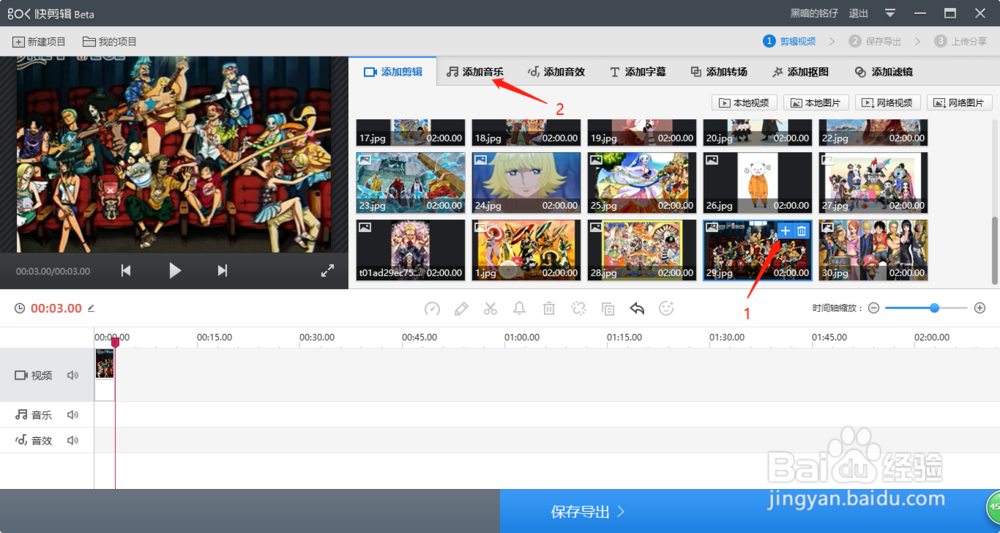This screenshot has width=1000, height=533.
Task: Click the trash delete icon in timeline toolbar
Action: click(548, 309)
